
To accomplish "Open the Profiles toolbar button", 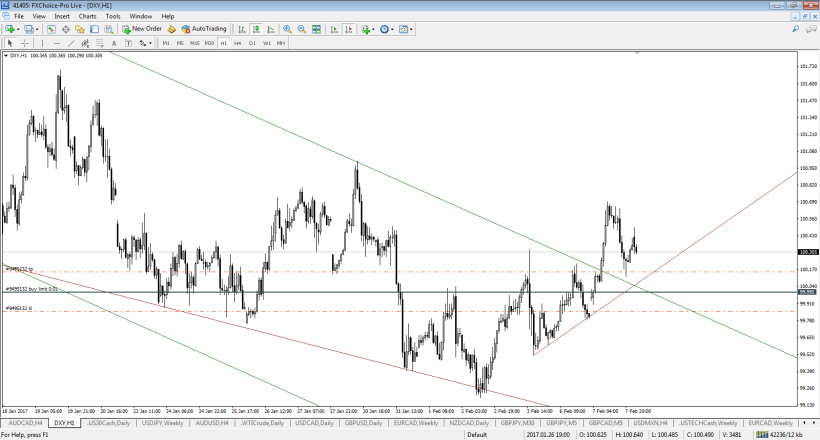I will (x=29, y=29).
